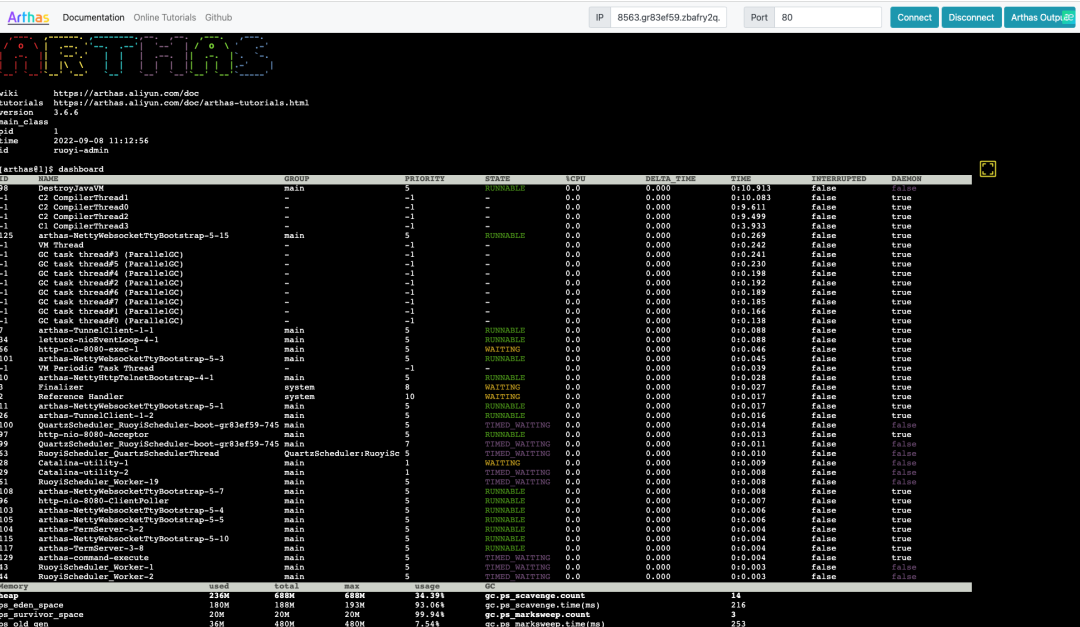Click the dashboard command text
Image resolution: width=1080 pixels, height=627 pixels.
pyautogui.click(x=81, y=169)
